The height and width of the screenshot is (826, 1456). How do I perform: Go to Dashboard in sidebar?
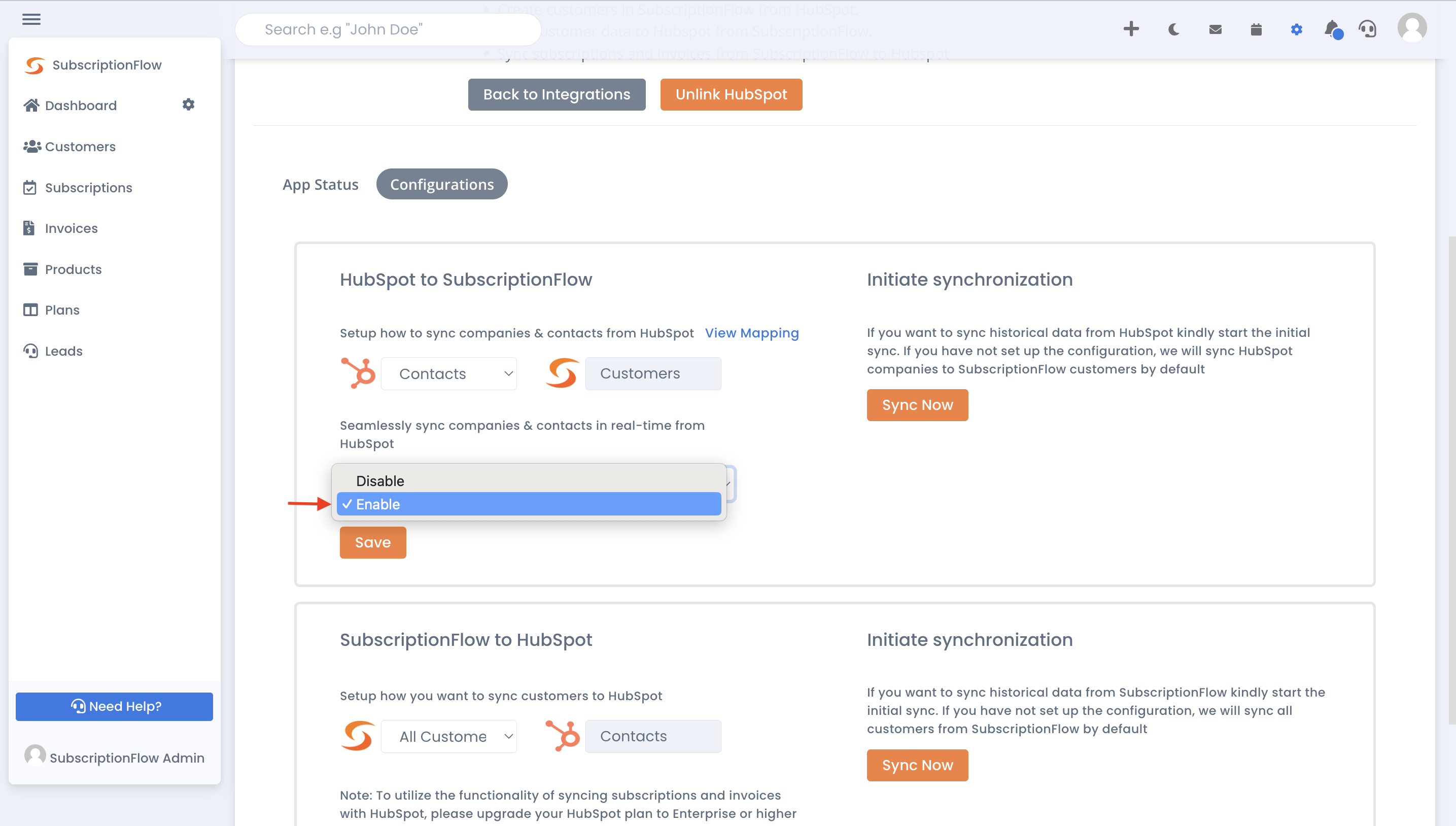click(81, 106)
